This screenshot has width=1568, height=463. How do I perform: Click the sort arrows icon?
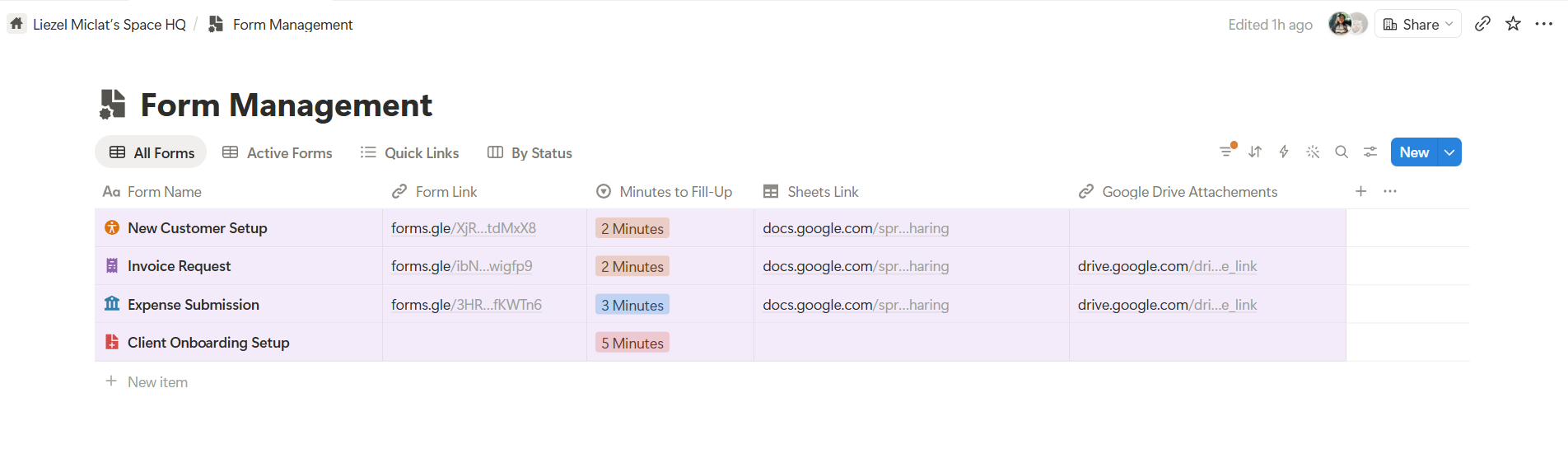[x=1255, y=152]
